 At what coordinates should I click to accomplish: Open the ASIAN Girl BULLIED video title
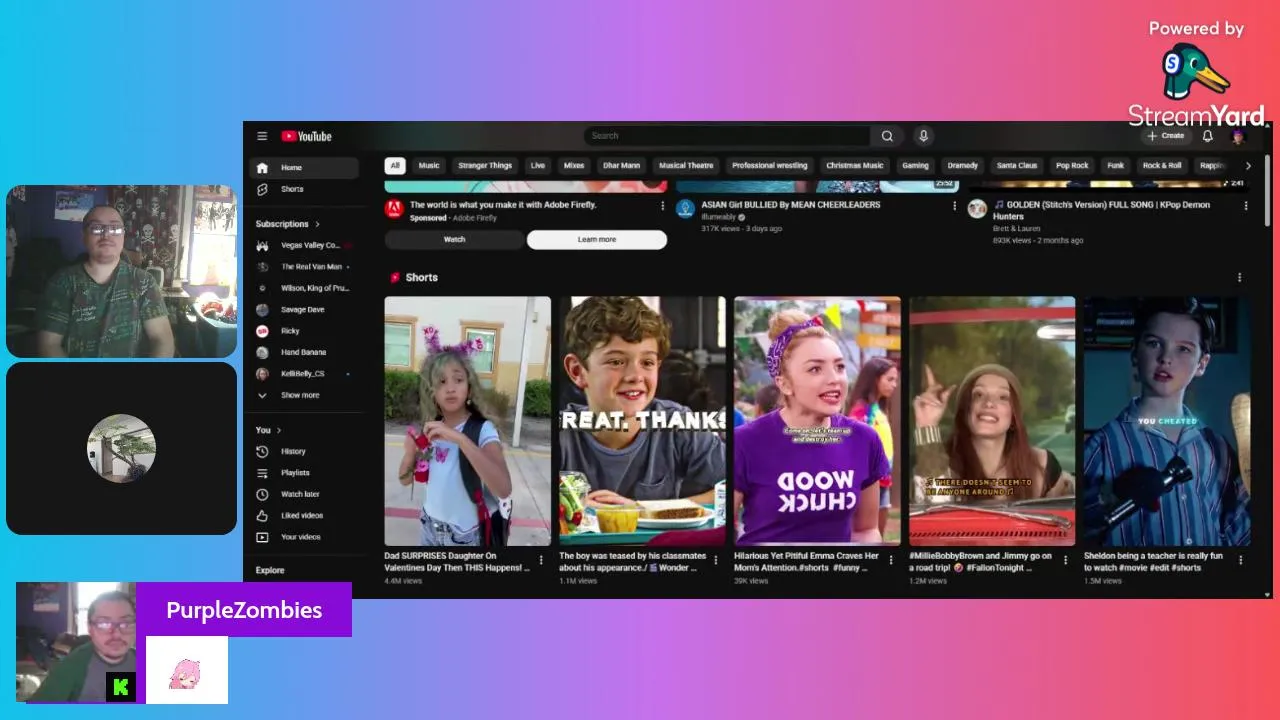click(791, 205)
